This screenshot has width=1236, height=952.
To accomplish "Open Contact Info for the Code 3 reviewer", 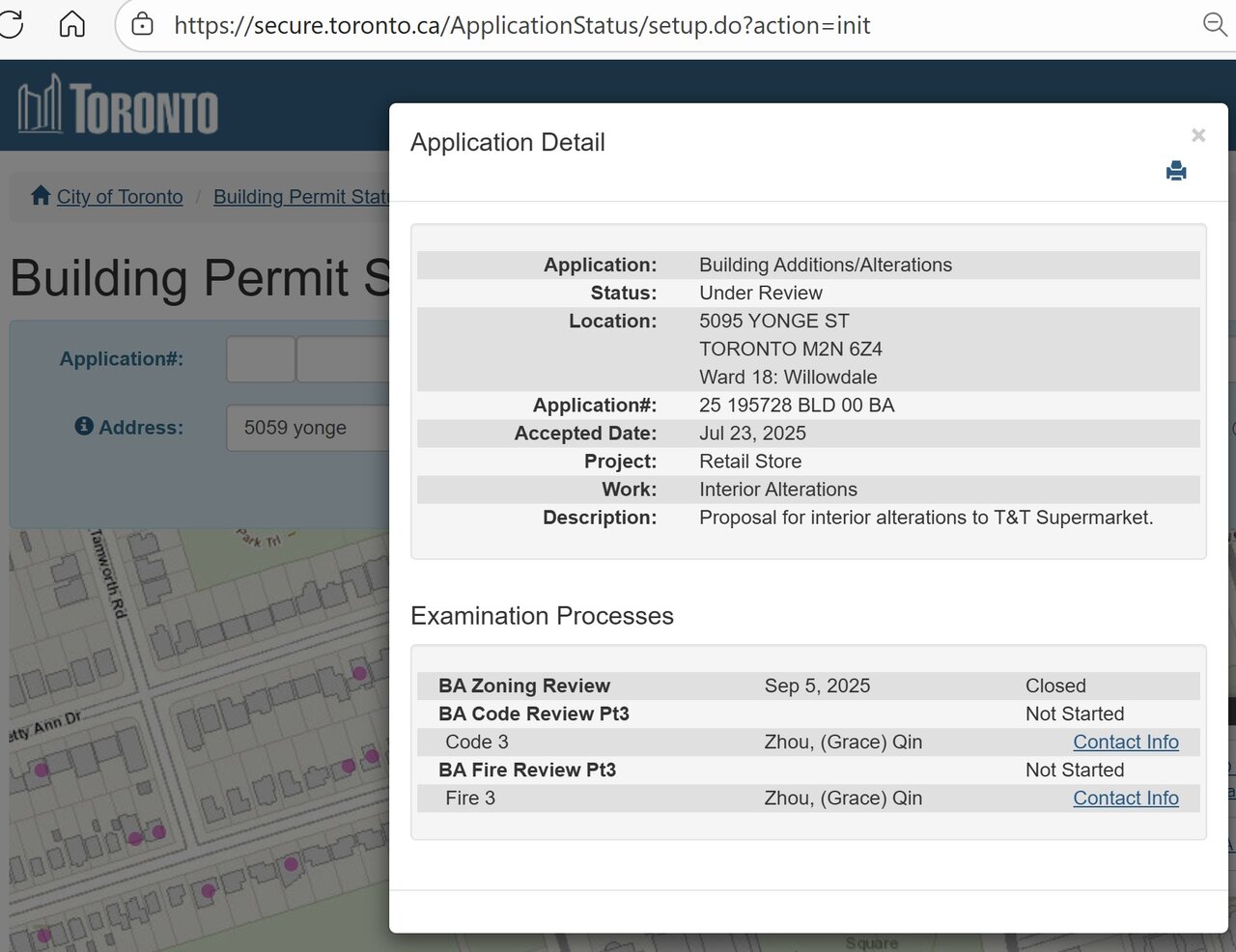I will tap(1126, 742).
